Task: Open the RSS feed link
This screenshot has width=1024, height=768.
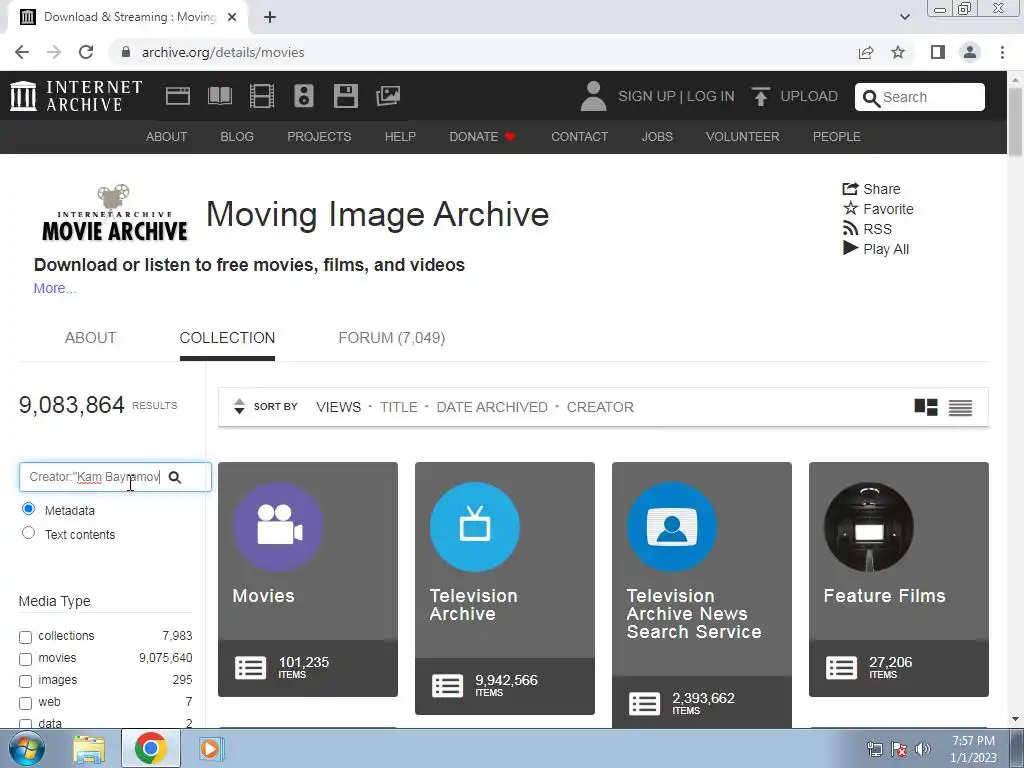Action: (867, 229)
